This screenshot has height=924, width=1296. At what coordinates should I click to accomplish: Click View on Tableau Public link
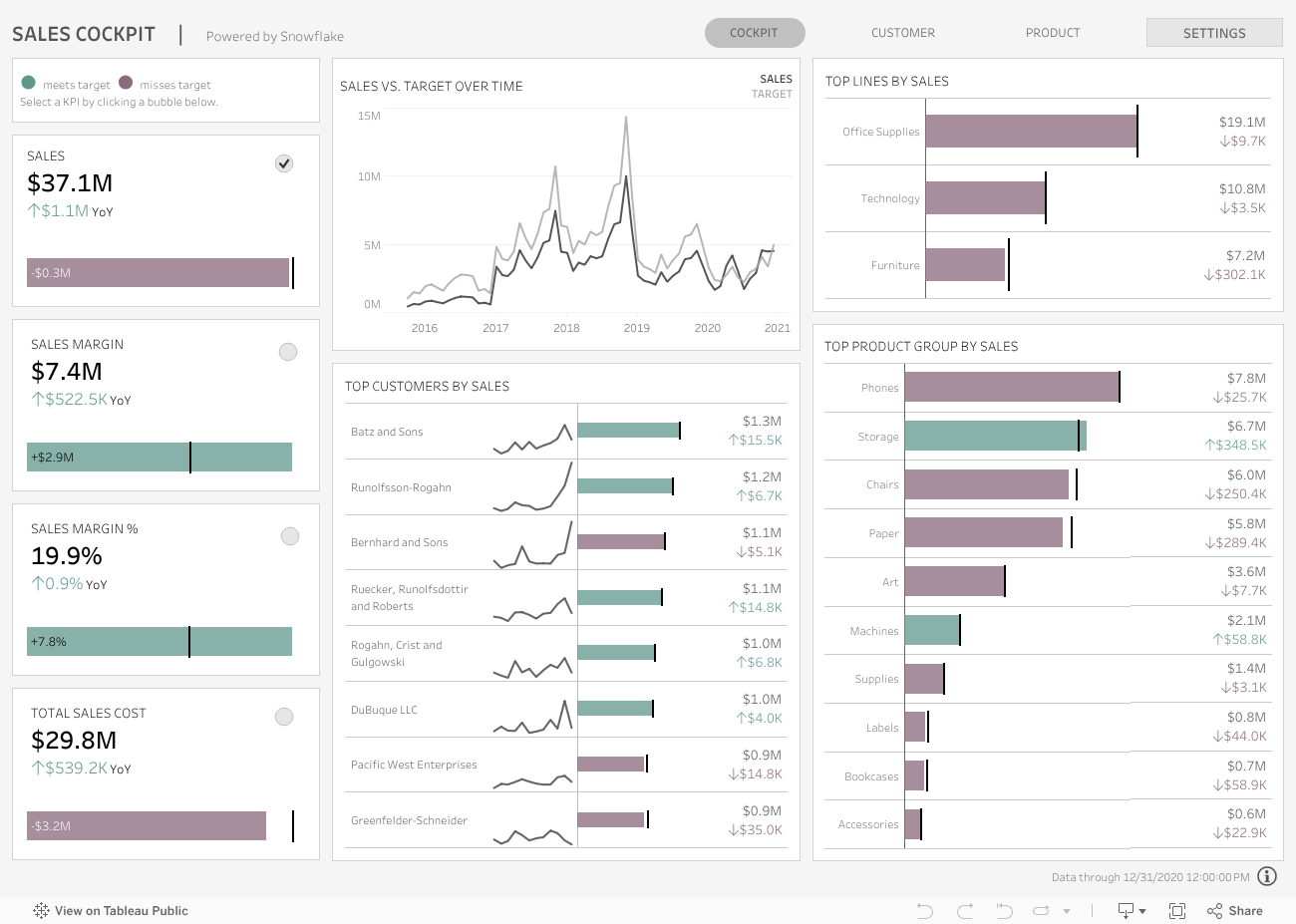[x=121, y=911]
